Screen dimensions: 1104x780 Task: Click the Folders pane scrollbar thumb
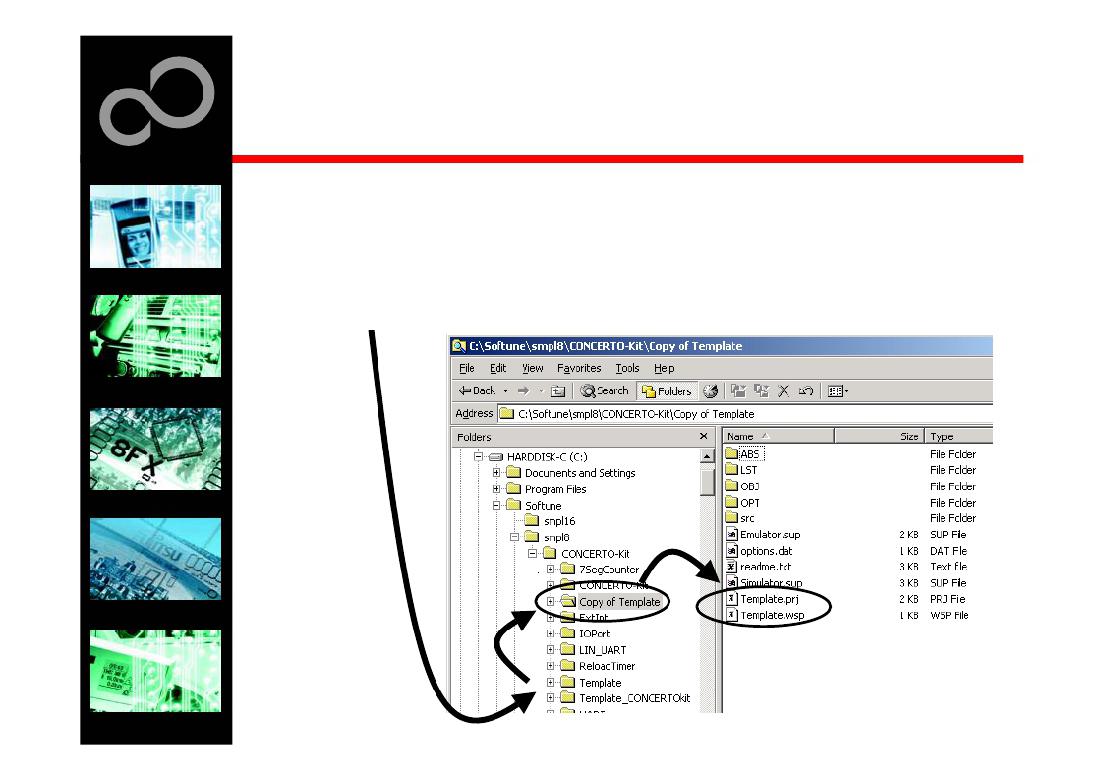[707, 482]
